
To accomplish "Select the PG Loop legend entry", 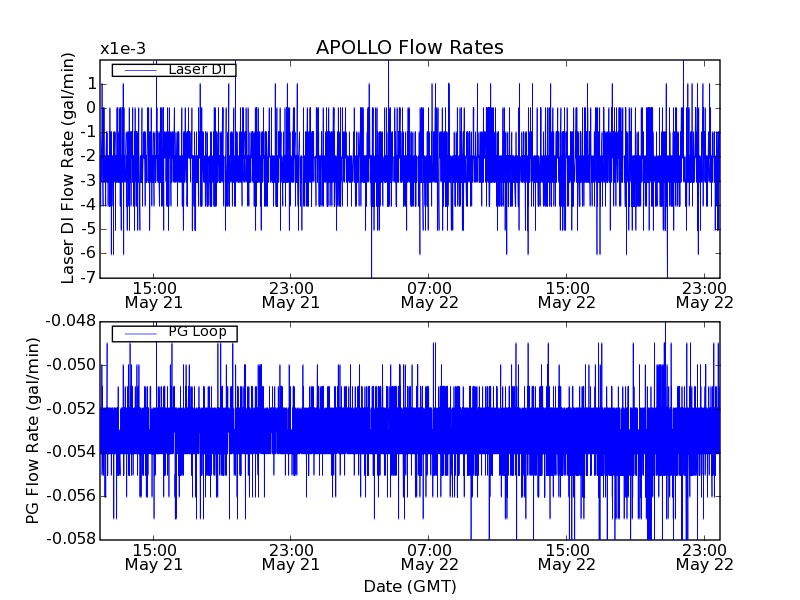I will 196,332.
